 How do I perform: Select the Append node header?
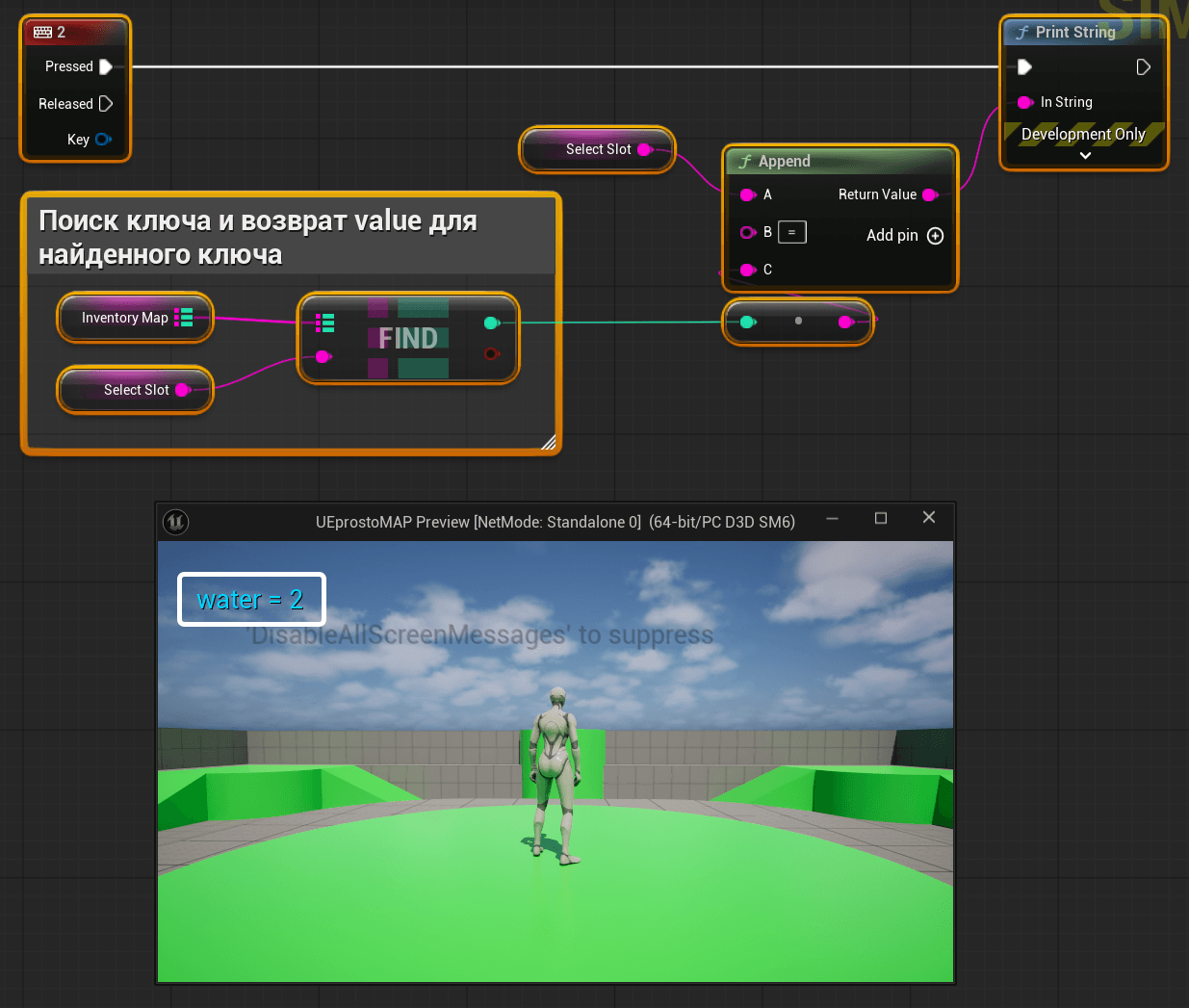(x=840, y=161)
